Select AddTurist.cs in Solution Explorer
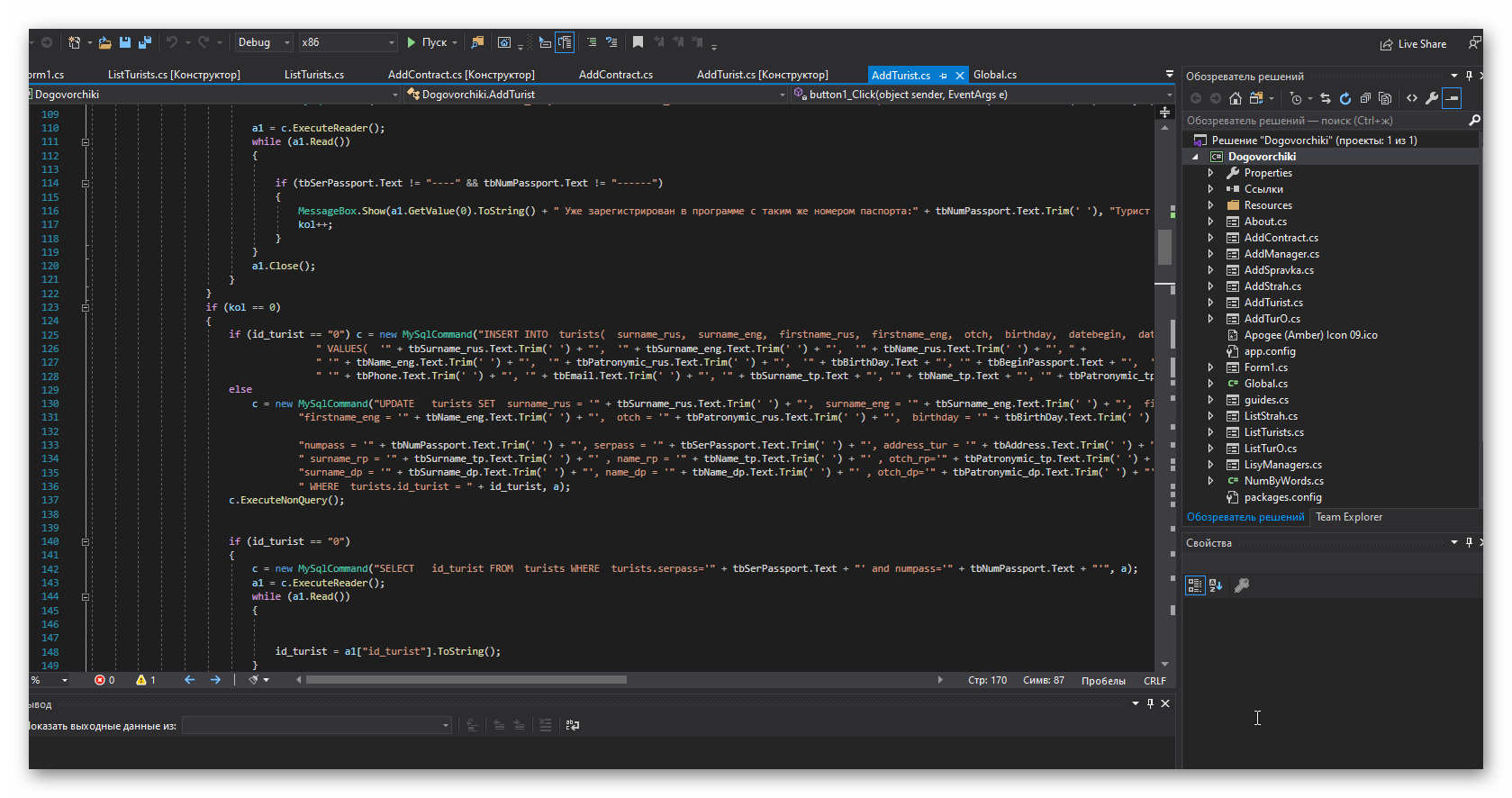Screen dimensions: 1512x798 (x=1273, y=303)
